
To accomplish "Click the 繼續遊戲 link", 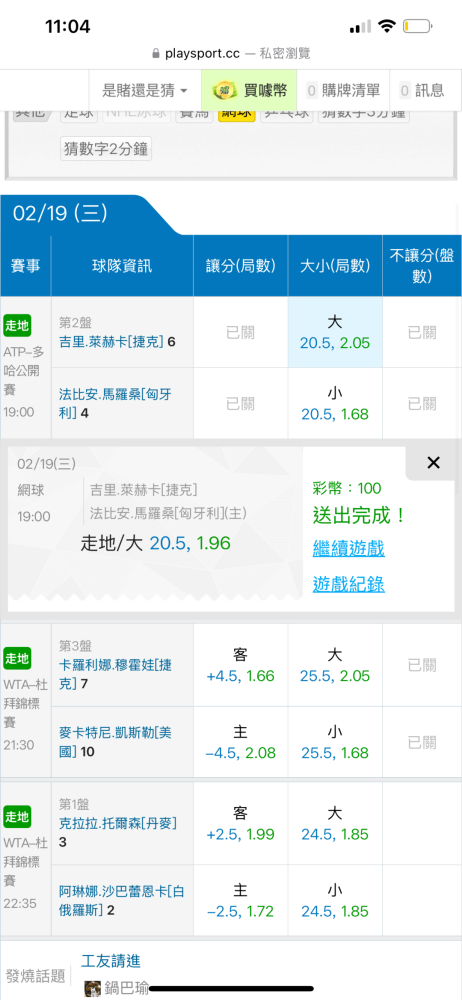I will tap(348, 548).
